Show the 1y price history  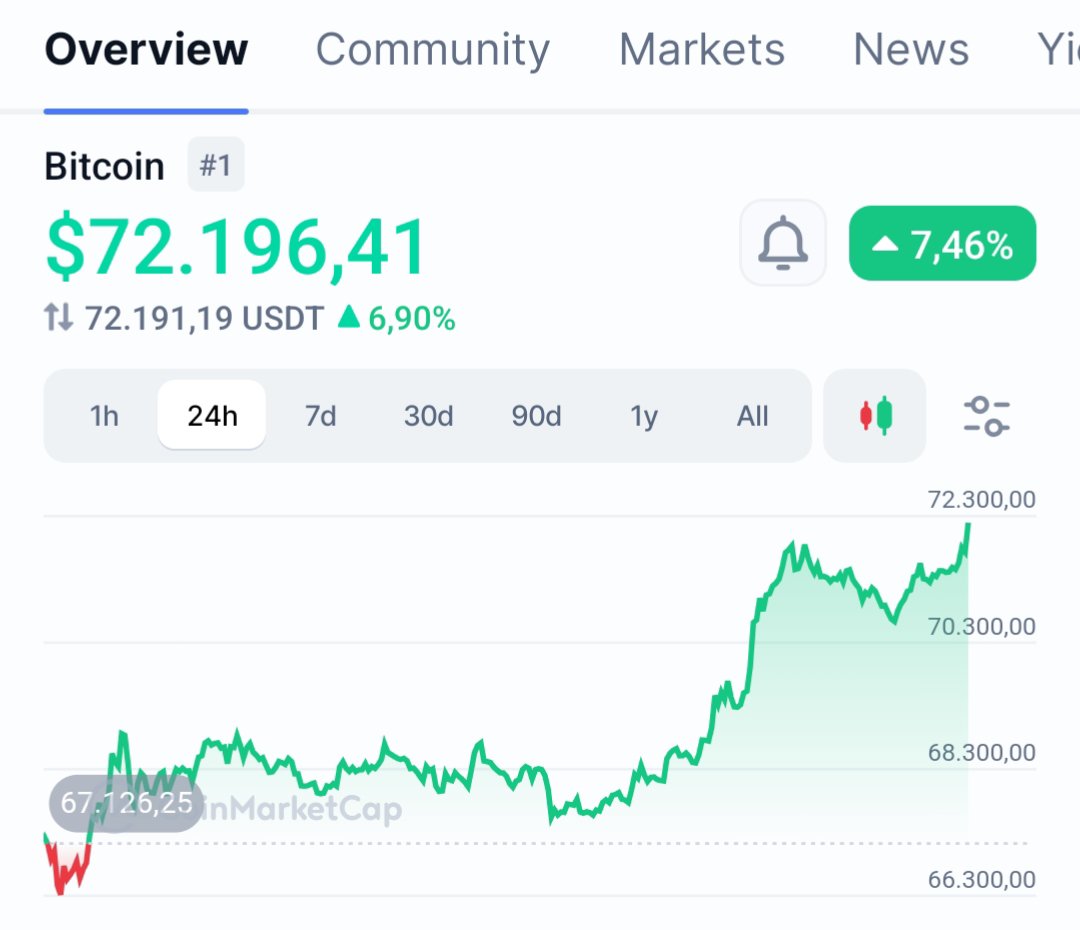[644, 416]
